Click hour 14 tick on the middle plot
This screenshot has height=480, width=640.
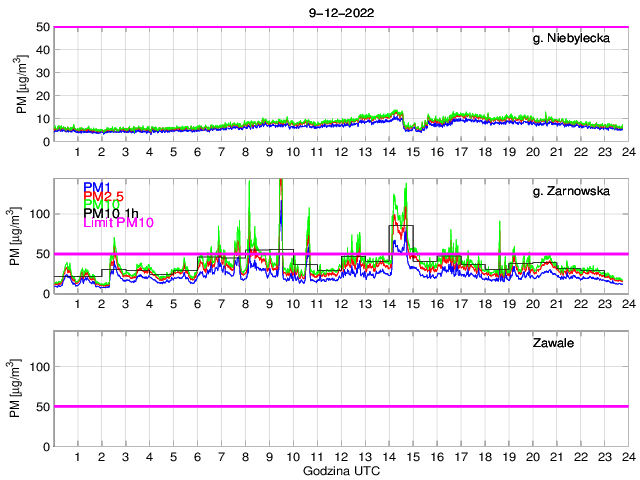[389, 304]
